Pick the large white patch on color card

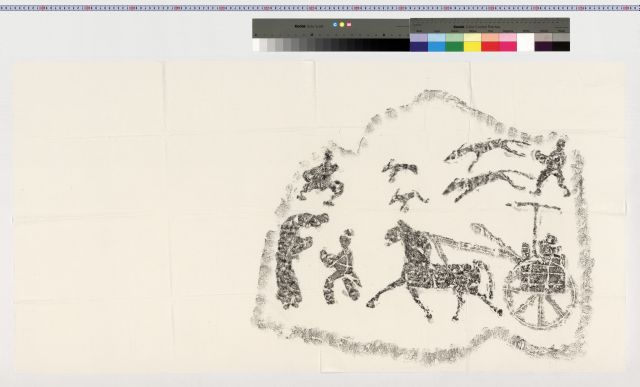coord(526,42)
